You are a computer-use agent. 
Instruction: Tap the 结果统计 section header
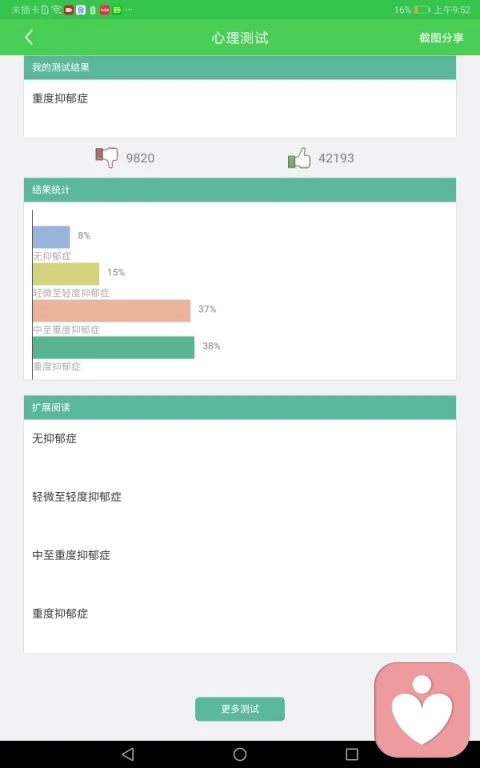240,190
